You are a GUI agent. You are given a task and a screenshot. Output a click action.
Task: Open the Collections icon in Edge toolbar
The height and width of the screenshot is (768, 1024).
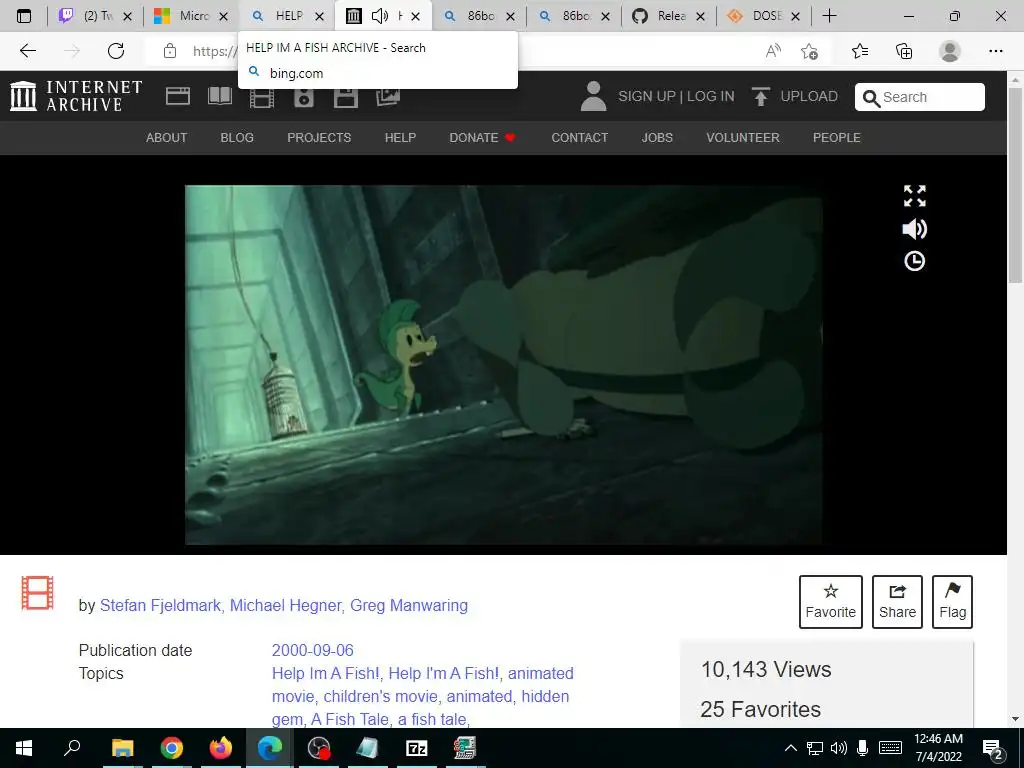pyautogui.click(x=904, y=51)
